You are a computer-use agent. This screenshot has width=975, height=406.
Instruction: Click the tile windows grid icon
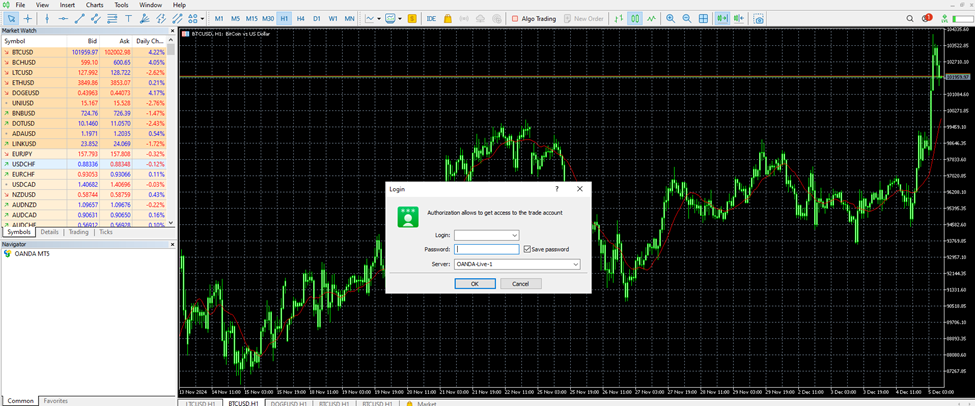703,19
